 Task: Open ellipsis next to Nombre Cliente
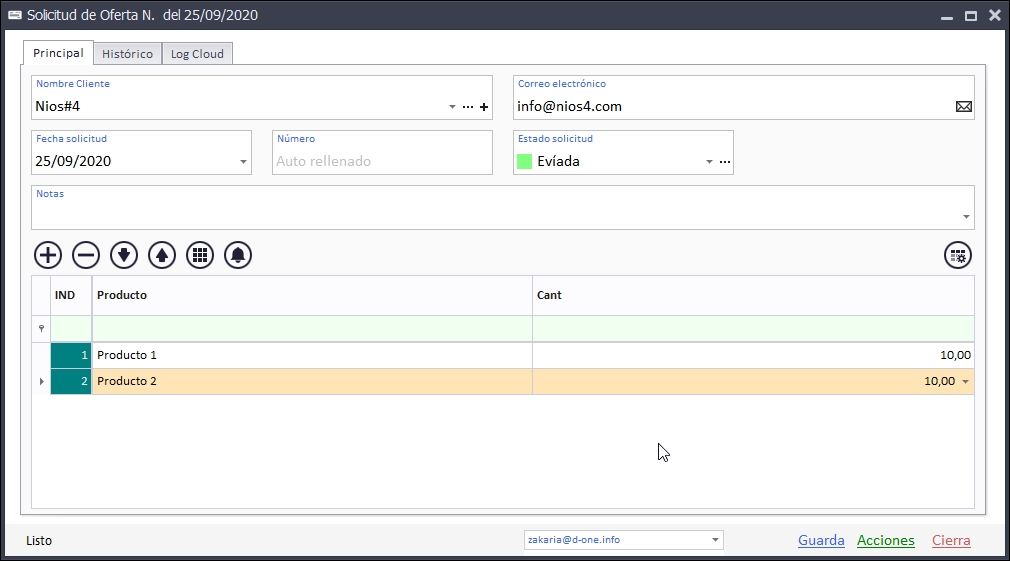(467, 107)
